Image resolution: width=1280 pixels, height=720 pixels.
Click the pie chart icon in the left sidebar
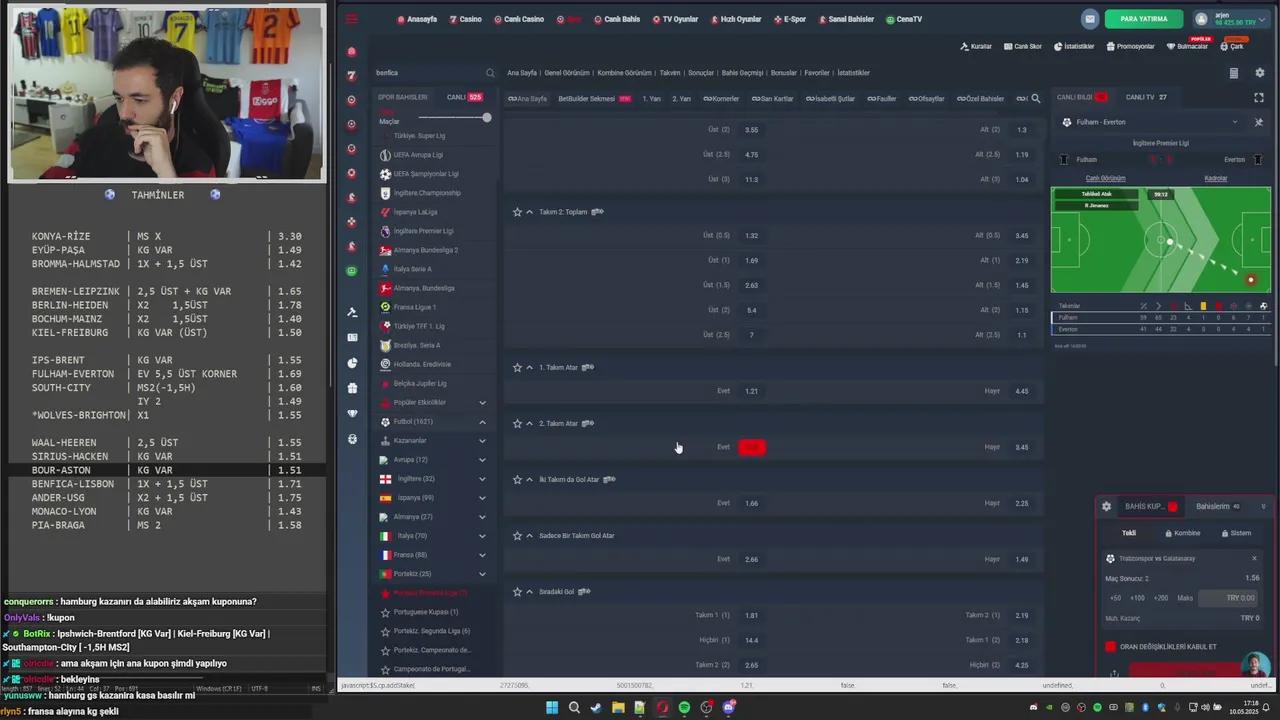tap(352, 363)
